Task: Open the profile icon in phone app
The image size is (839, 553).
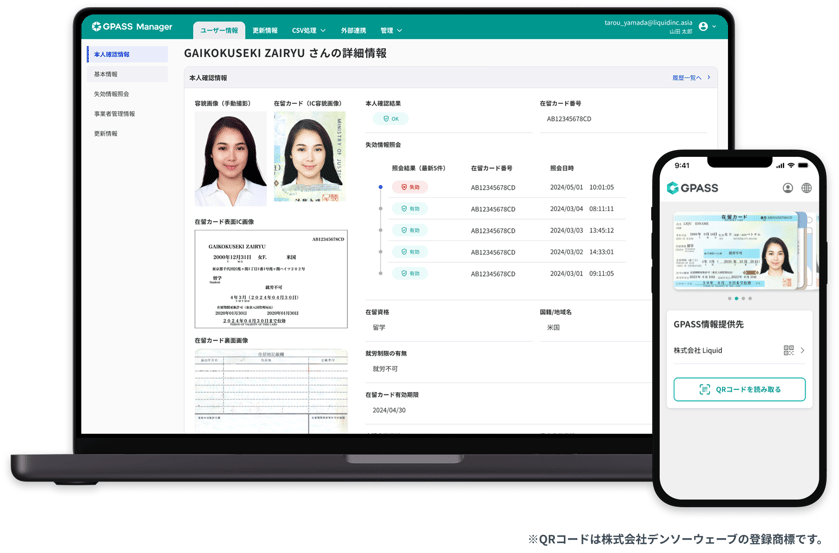Action: click(788, 188)
